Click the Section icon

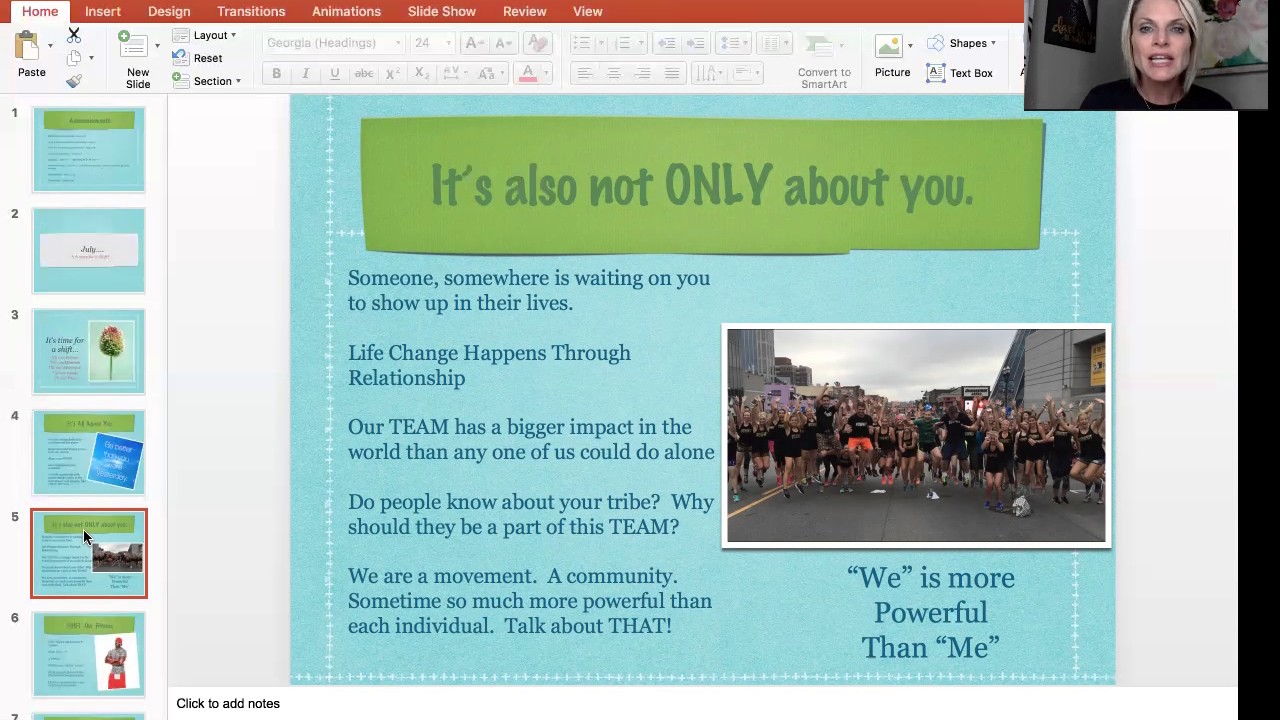pyautogui.click(x=180, y=81)
